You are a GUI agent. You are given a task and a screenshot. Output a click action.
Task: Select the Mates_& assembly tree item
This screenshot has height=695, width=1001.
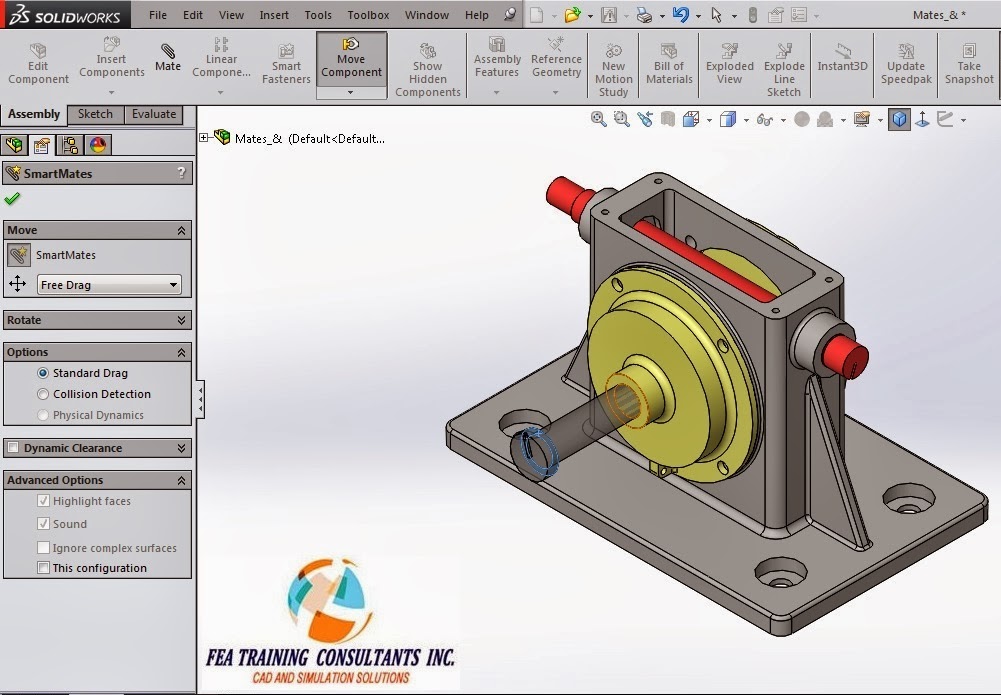(x=309, y=138)
